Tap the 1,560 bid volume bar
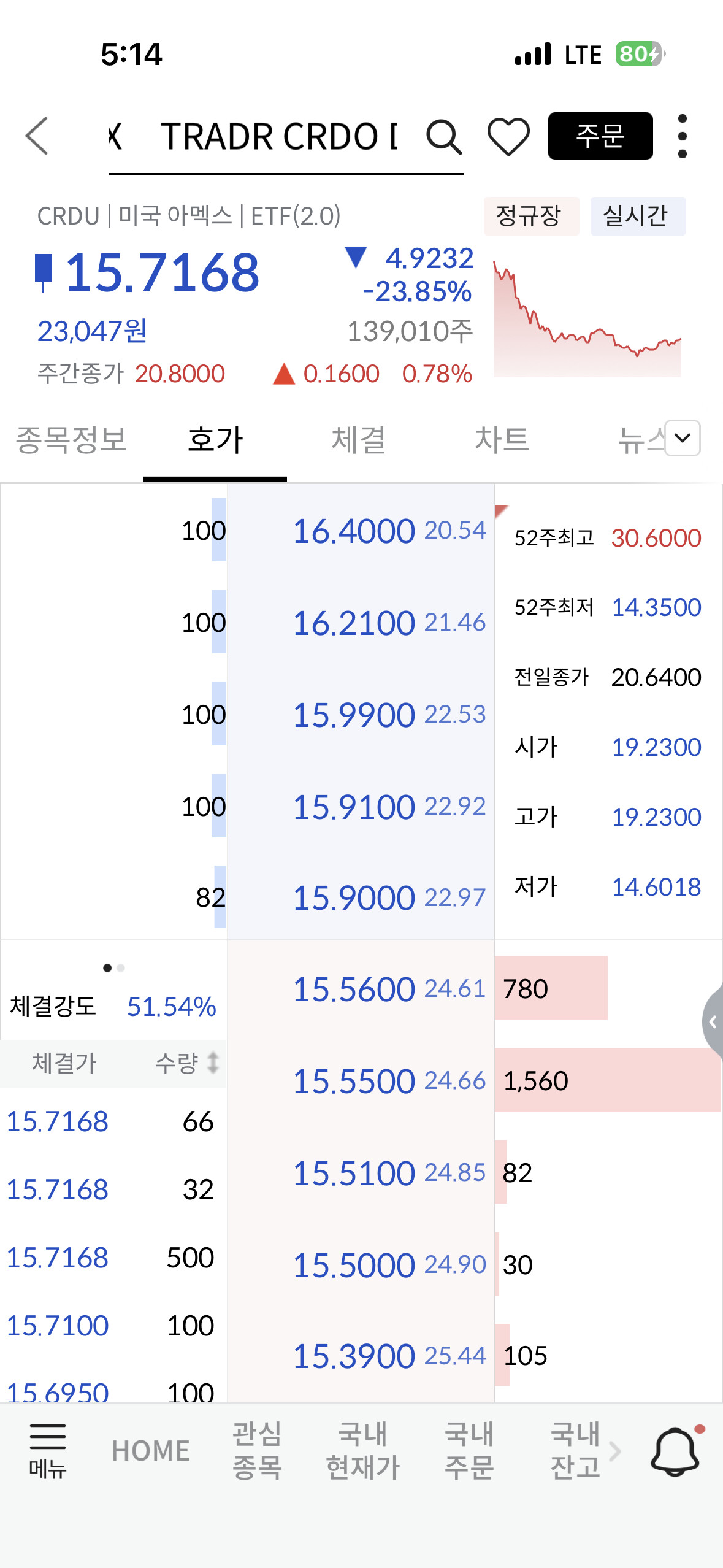The height and width of the screenshot is (1568, 723). point(607,1080)
